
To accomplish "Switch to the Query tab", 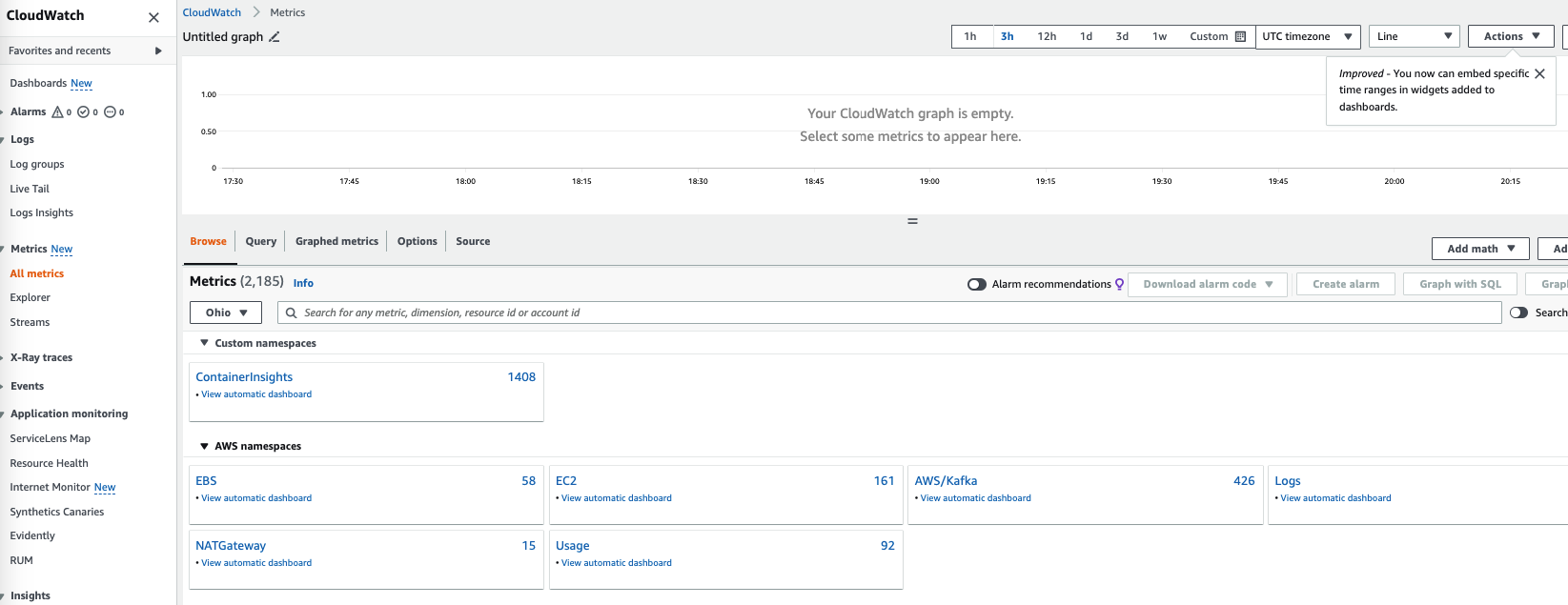I will 261,241.
